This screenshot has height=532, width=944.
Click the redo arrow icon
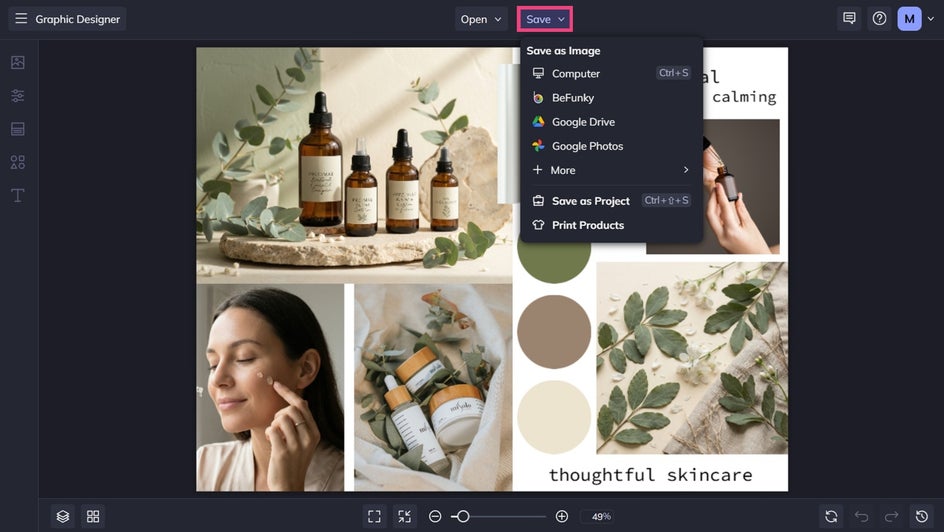click(x=892, y=516)
